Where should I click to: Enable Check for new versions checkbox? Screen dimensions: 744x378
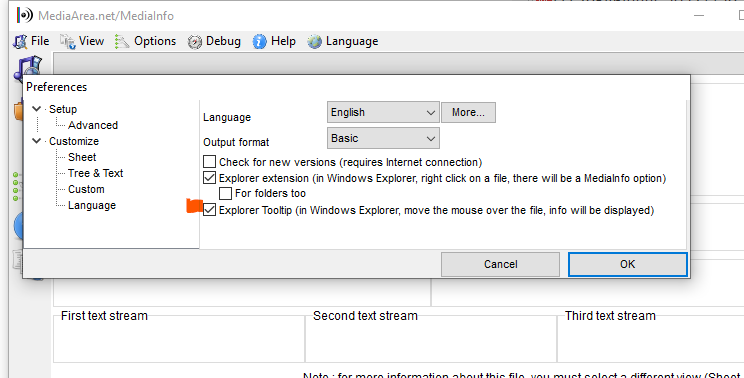pyautogui.click(x=209, y=162)
